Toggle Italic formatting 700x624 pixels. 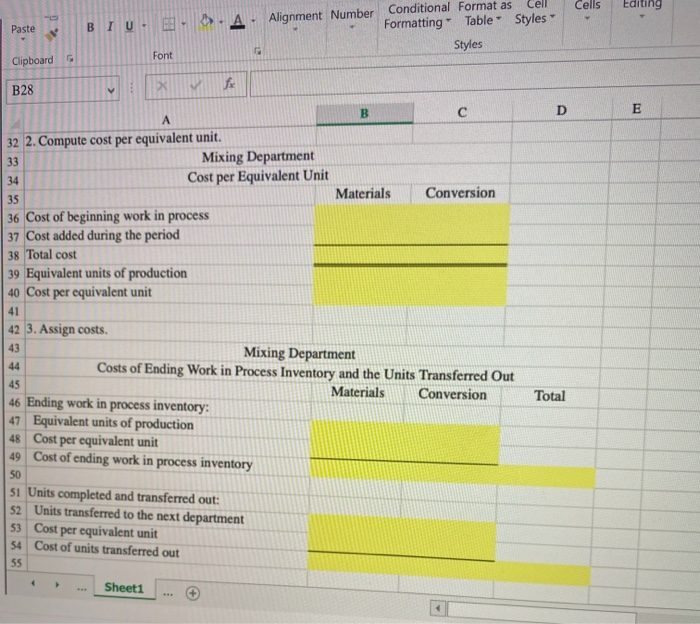[x=110, y=27]
